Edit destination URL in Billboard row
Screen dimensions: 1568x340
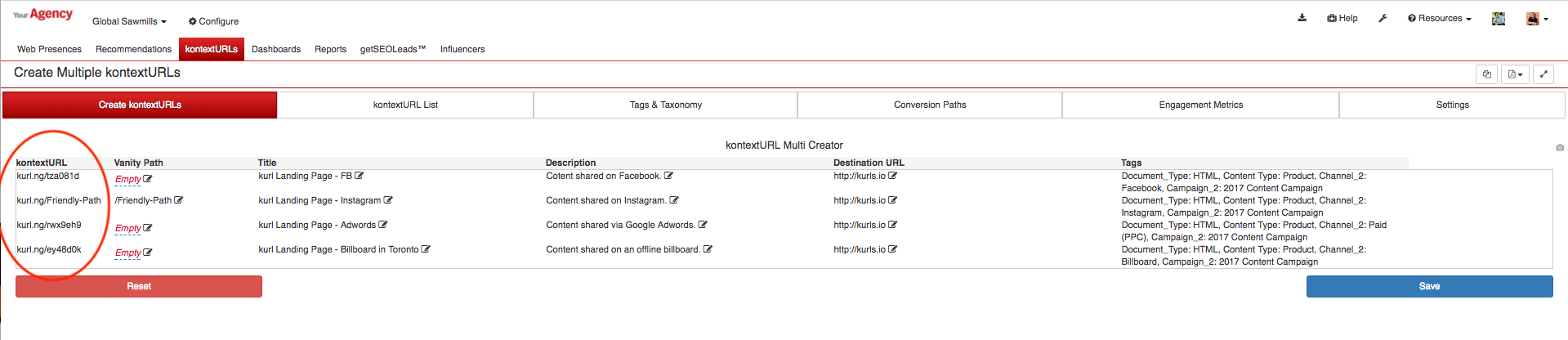893,249
